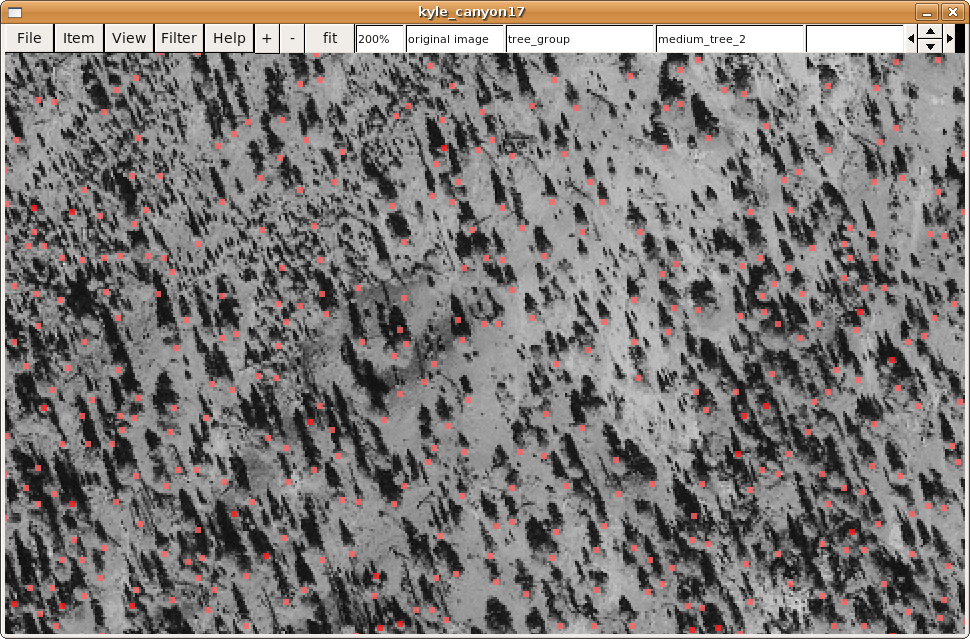
Task: Click the black color box in the toolbar
Action: (x=960, y=39)
